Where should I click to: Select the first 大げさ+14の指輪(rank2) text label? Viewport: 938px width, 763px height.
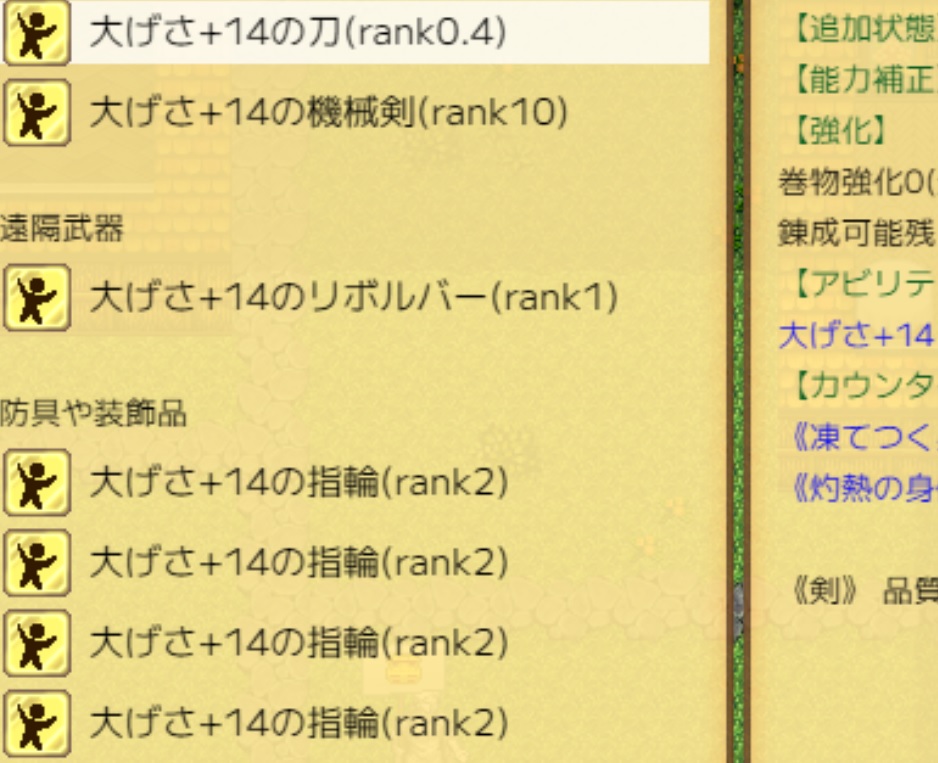tap(298, 483)
